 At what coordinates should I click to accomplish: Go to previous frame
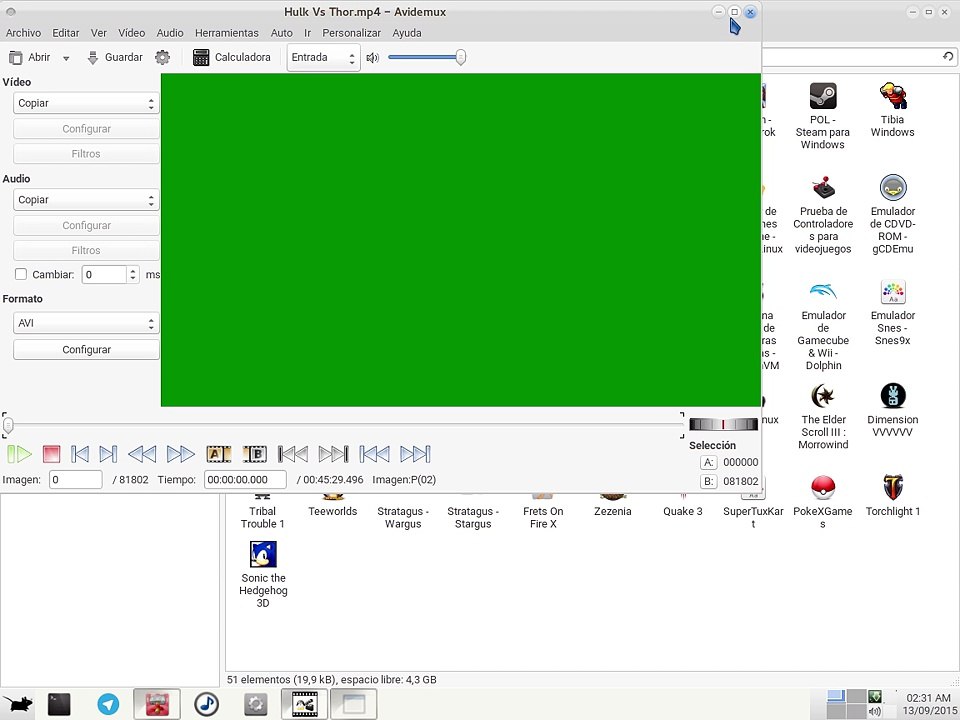(x=80, y=454)
